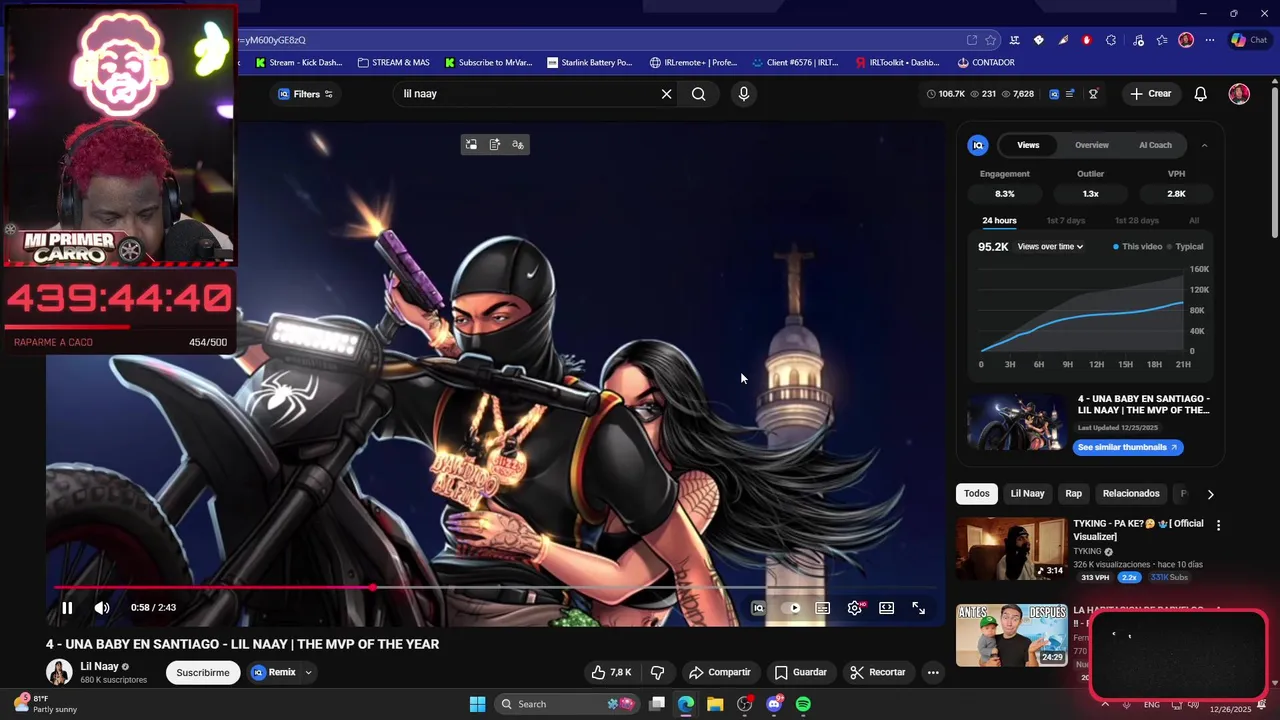Seek on the red video progress bar
This screenshot has height=720, width=1280.
pyautogui.click(x=496, y=588)
